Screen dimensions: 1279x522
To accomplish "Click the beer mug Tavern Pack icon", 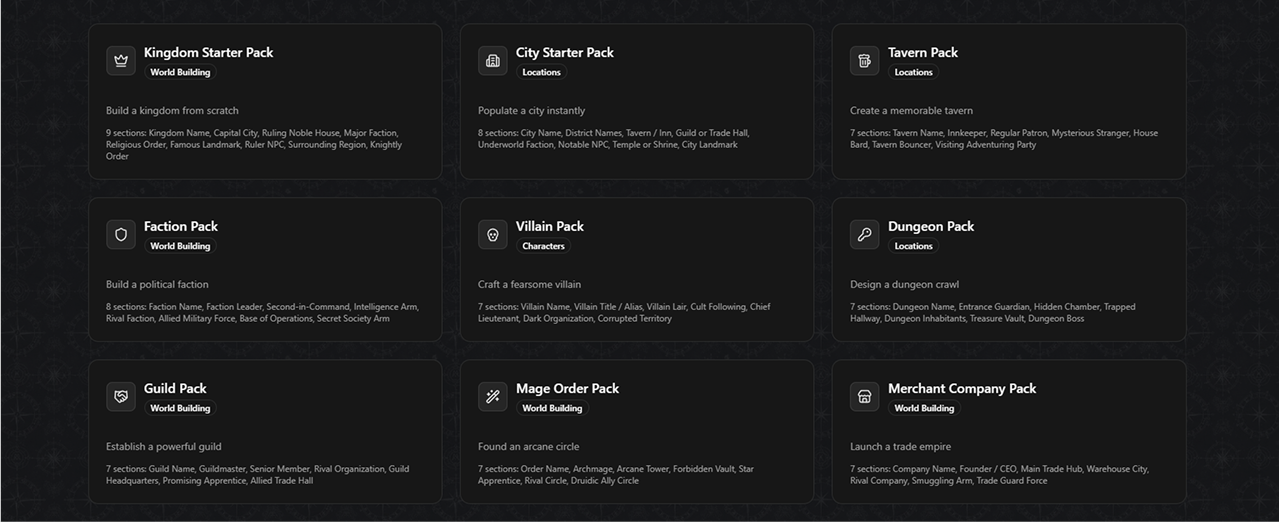I will tap(865, 60).
